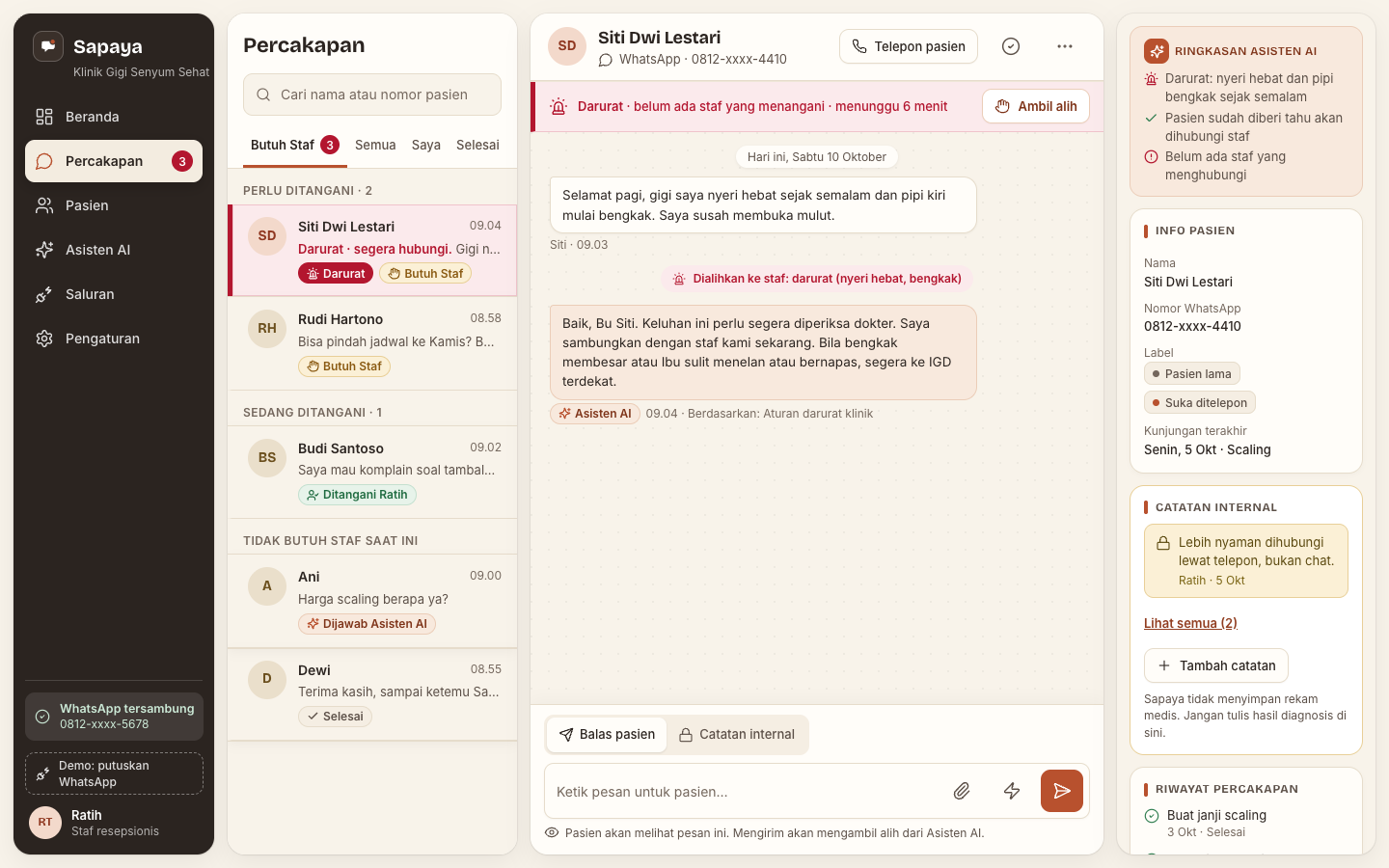Open the Percakapan menu item
This screenshot has width=1389, height=868.
114,161
